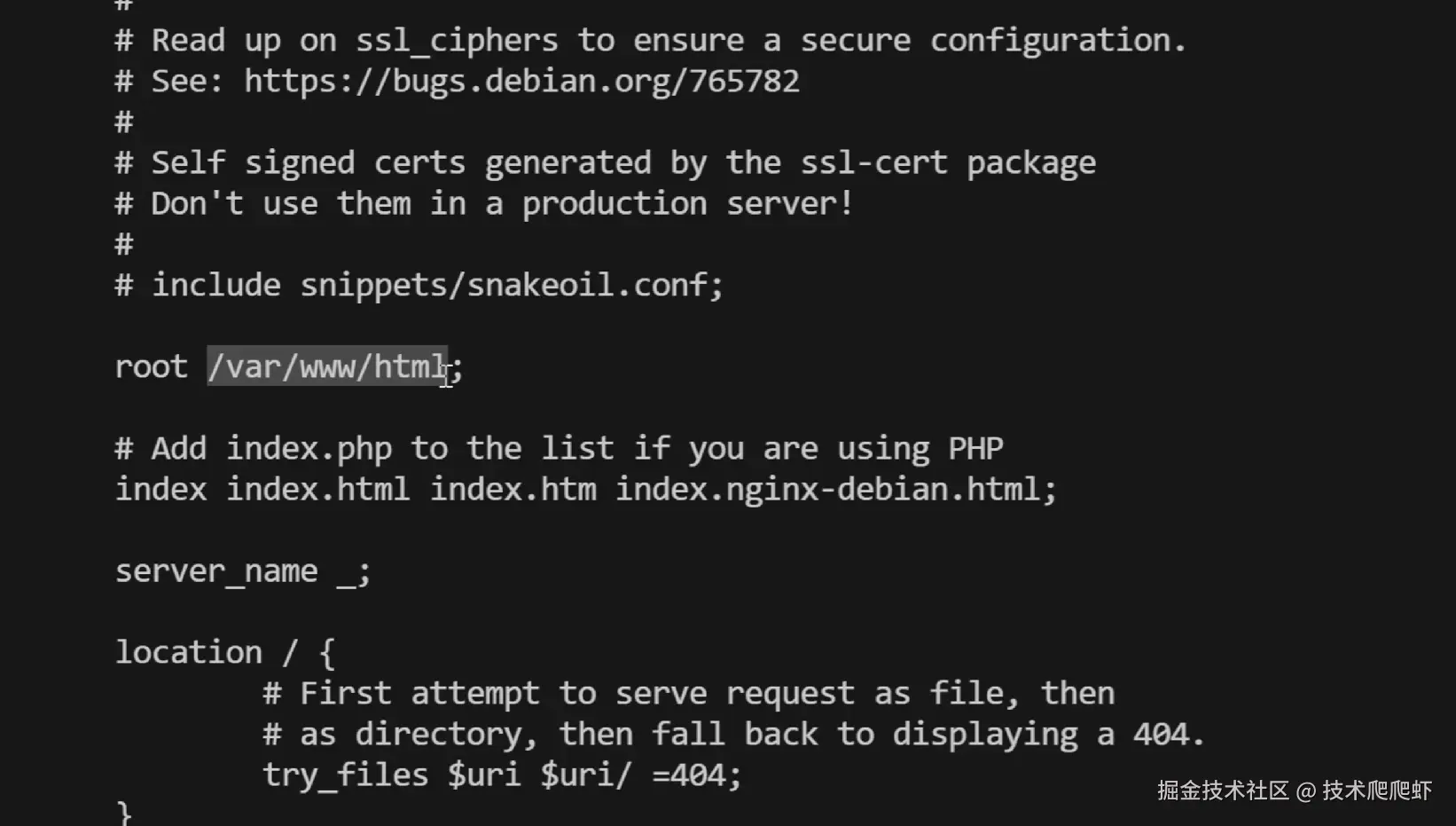This screenshot has width=1456, height=826.
Task: Click the ssl-cert word in comment
Action: [873, 163]
